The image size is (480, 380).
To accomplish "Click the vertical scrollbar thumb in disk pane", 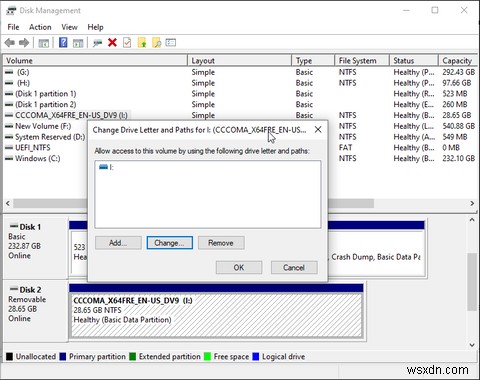I will (x=472, y=282).
